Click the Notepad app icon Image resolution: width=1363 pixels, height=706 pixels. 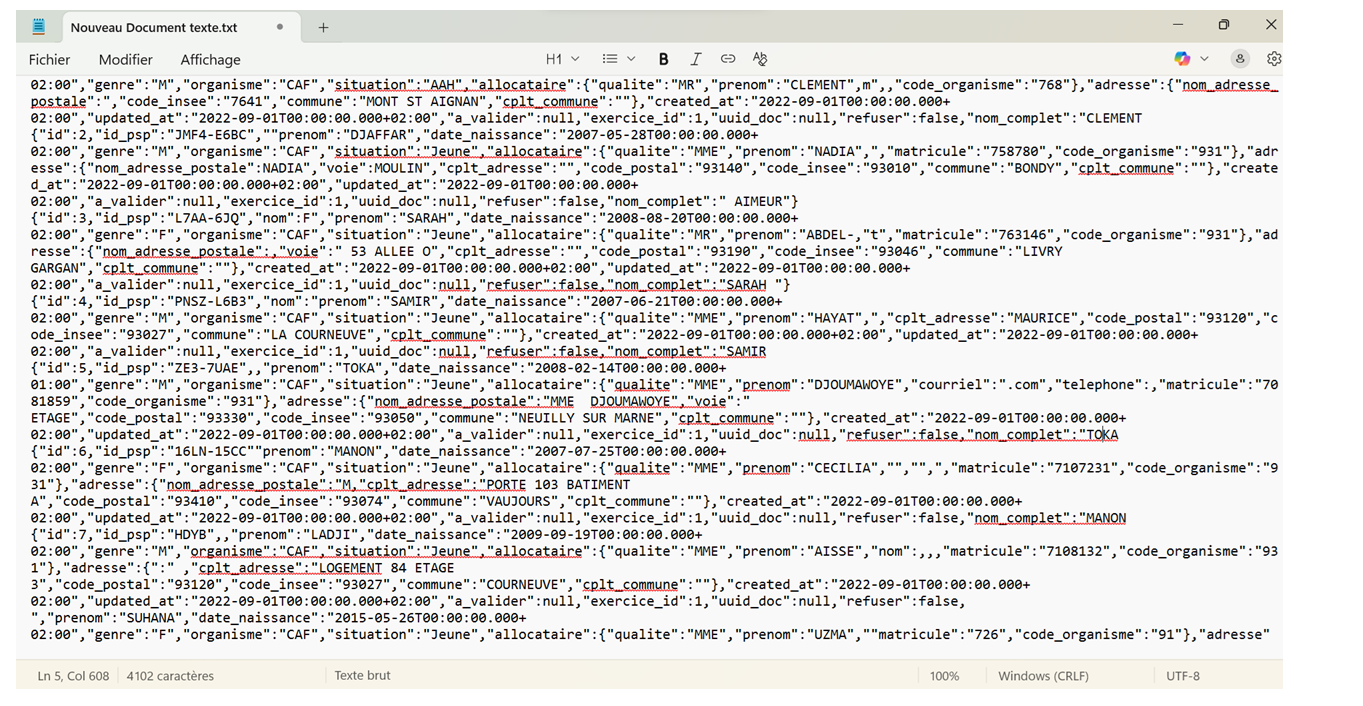[38, 27]
